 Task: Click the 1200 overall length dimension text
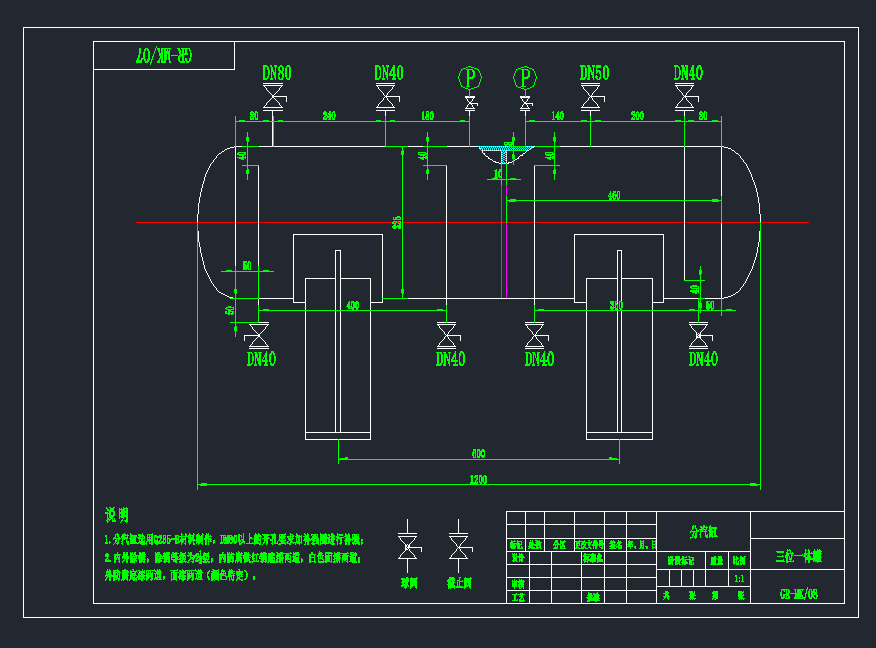coord(478,481)
